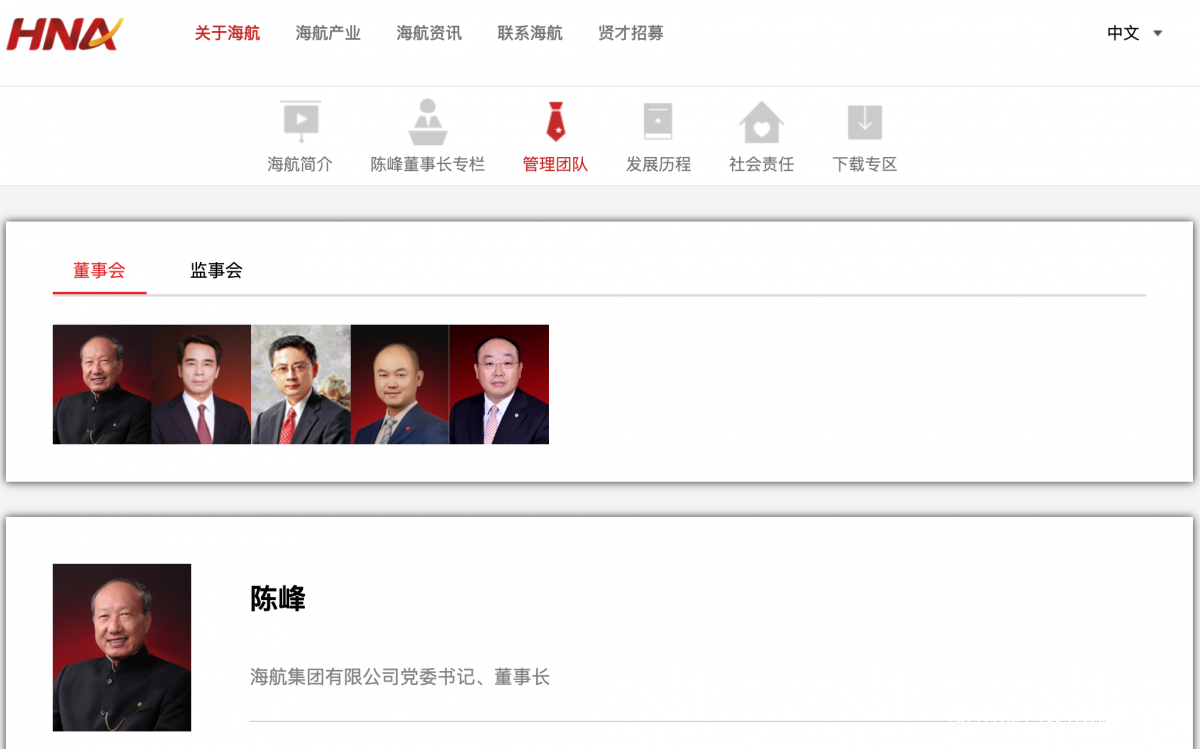Screen dimensions: 1200x749
Task: Open 联系海航 navigation item
Action: point(530,33)
